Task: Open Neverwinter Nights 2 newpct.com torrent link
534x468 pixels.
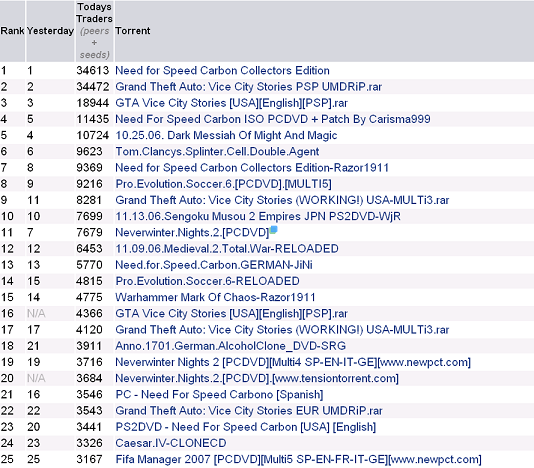Action: tap(293, 362)
